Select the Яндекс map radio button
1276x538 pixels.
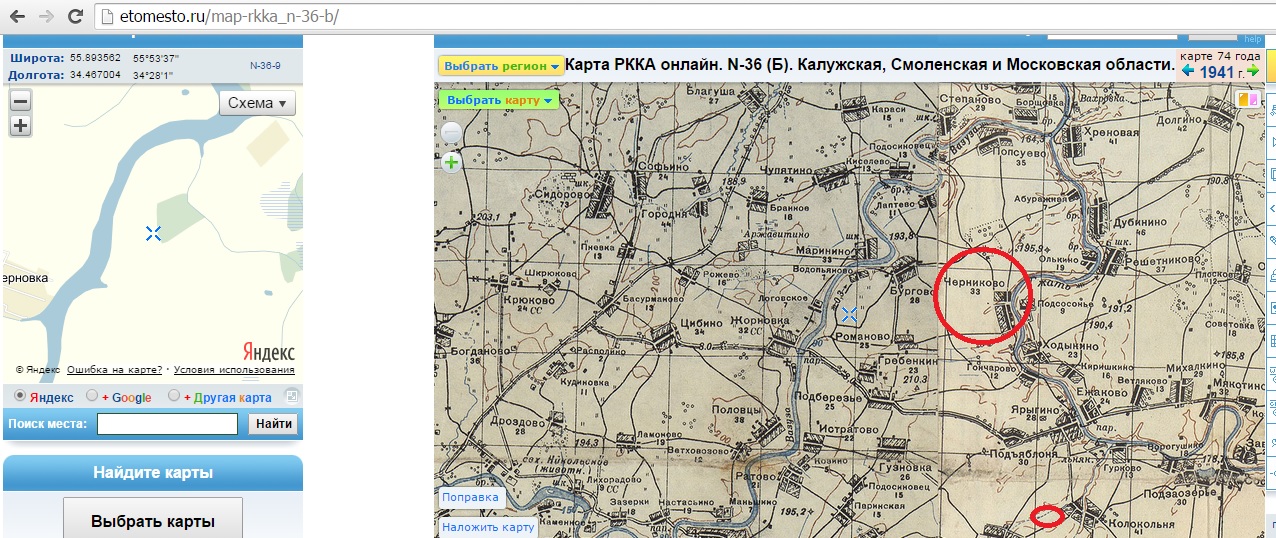(20, 396)
